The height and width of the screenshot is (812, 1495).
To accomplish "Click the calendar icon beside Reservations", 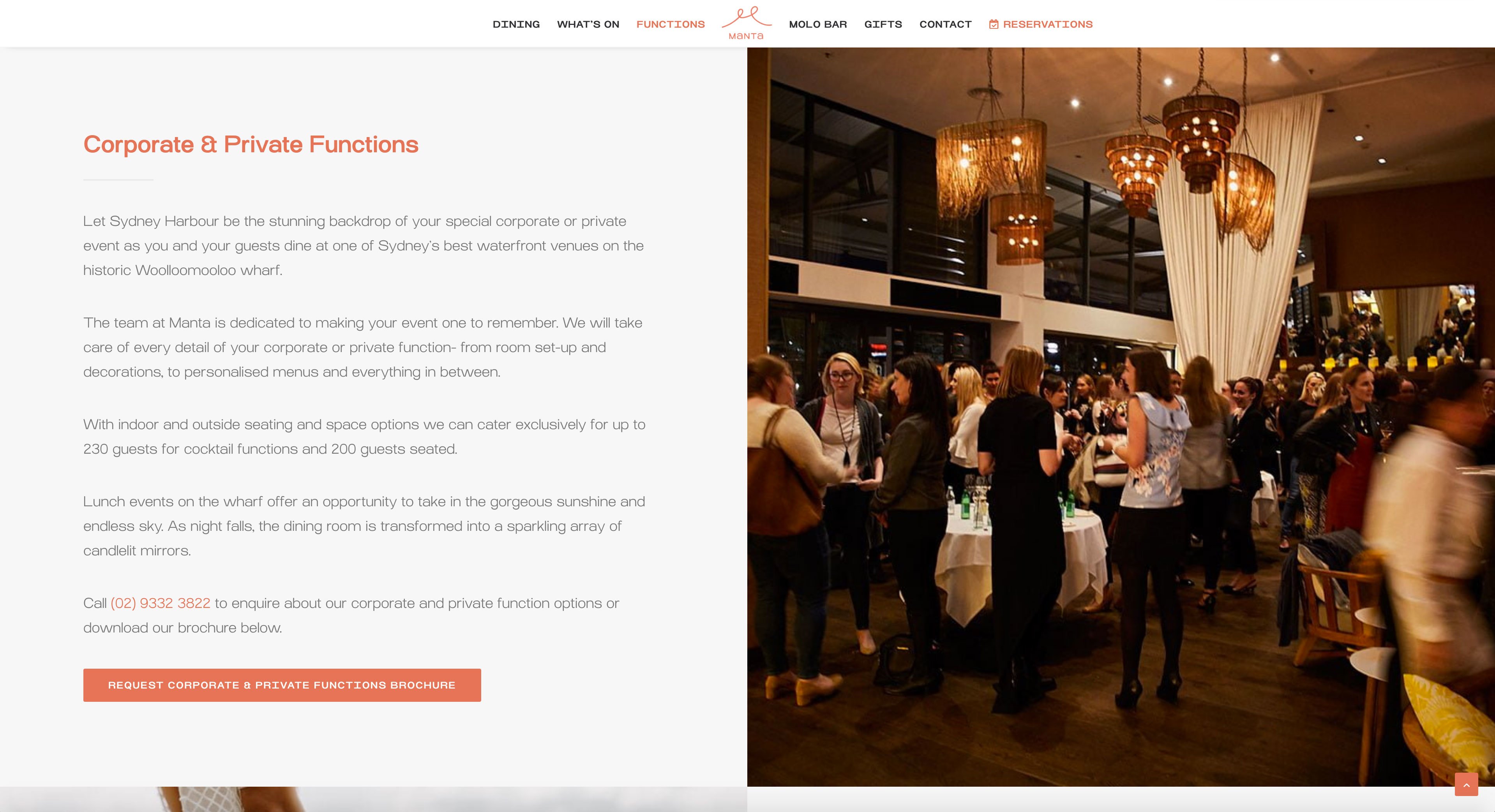I will click(994, 25).
